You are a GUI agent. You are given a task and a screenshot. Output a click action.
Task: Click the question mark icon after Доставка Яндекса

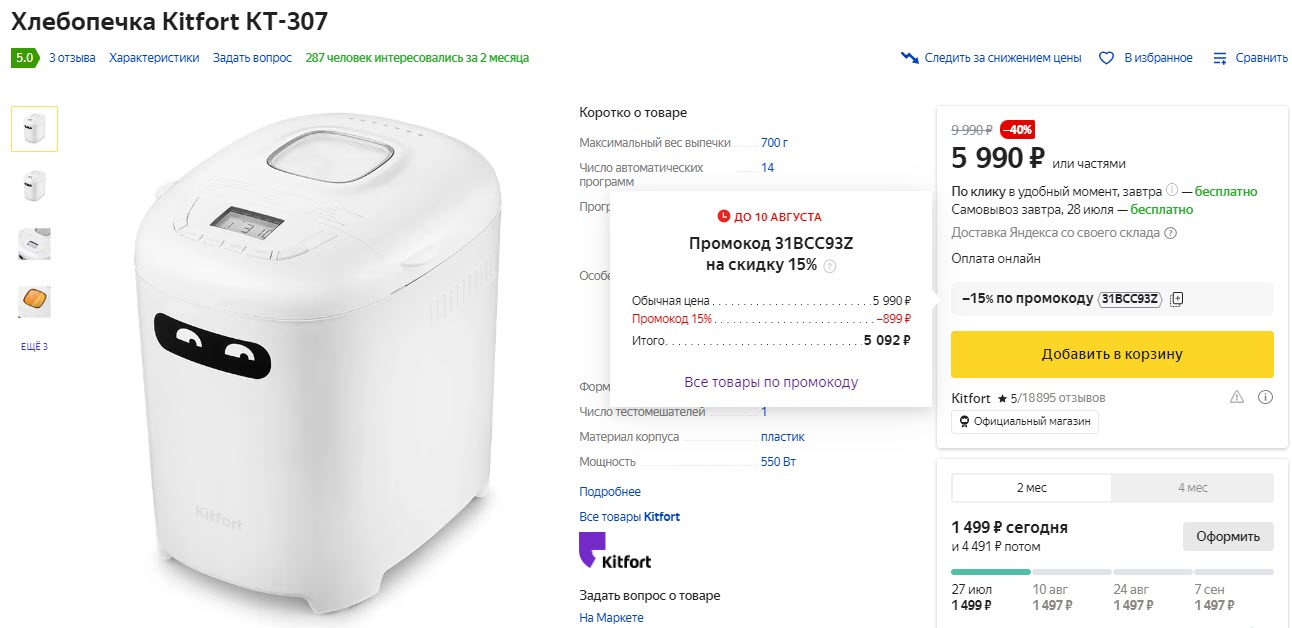pos(1170,233)
